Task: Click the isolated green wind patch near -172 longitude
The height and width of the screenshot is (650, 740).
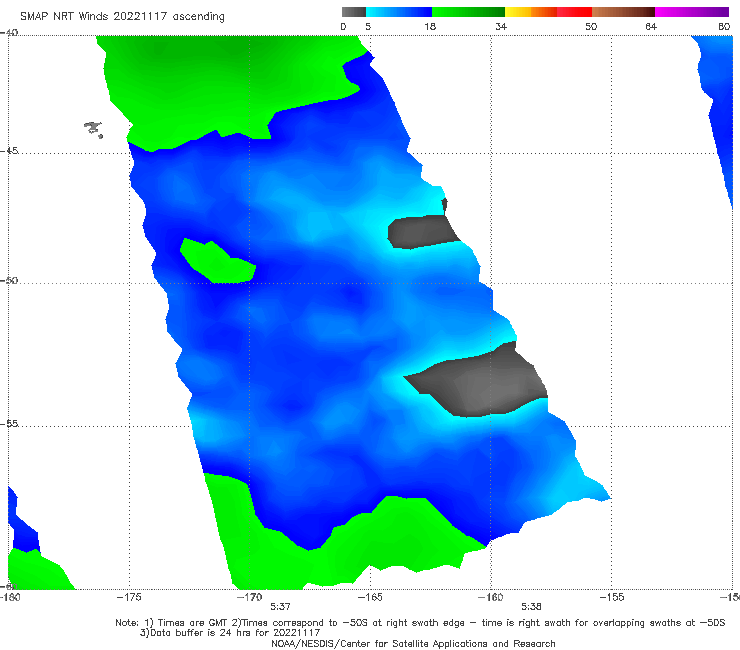Action: coord(218,261)
